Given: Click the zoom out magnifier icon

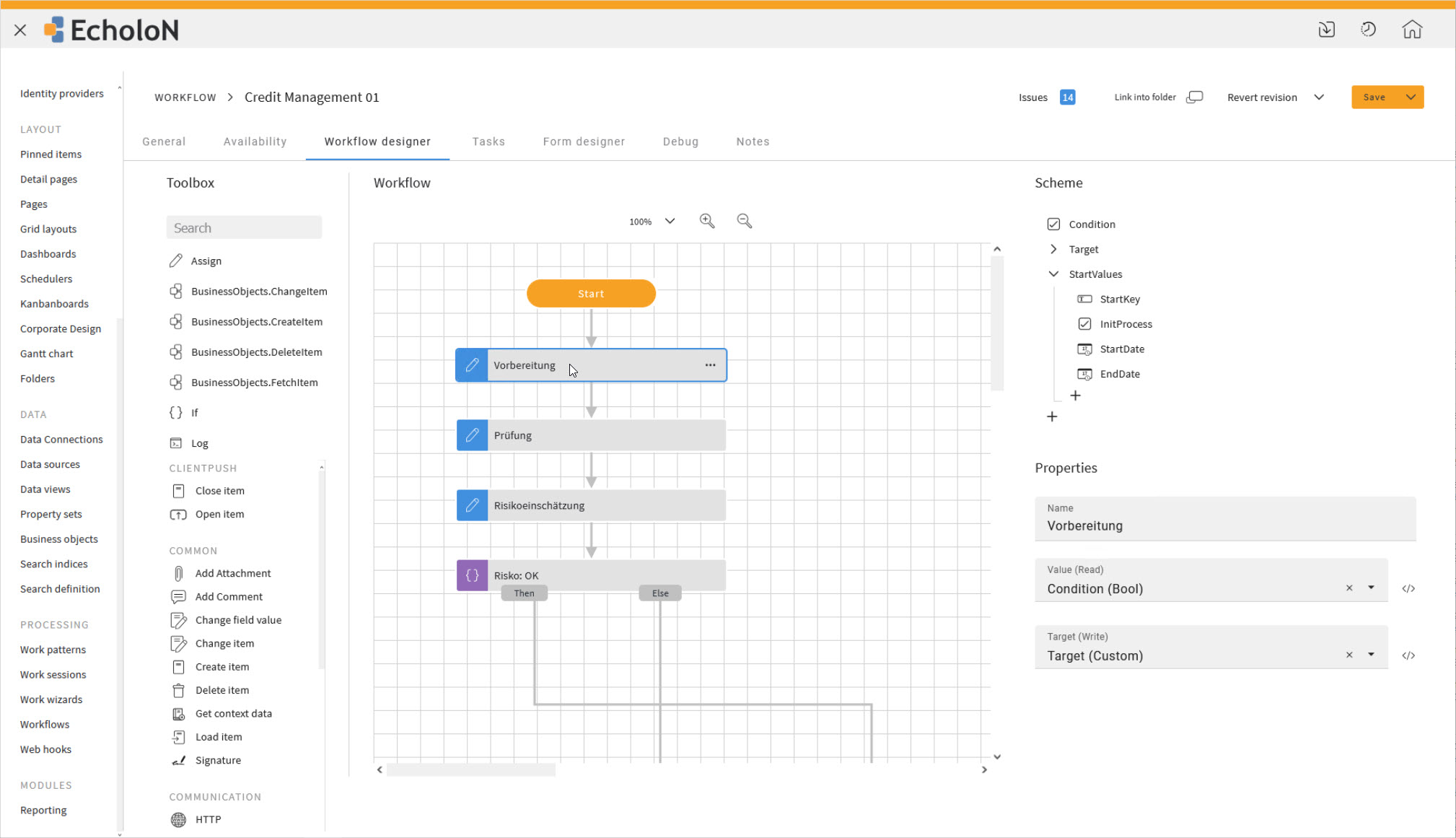Looking at the screenshot, I should pos(744,221).
